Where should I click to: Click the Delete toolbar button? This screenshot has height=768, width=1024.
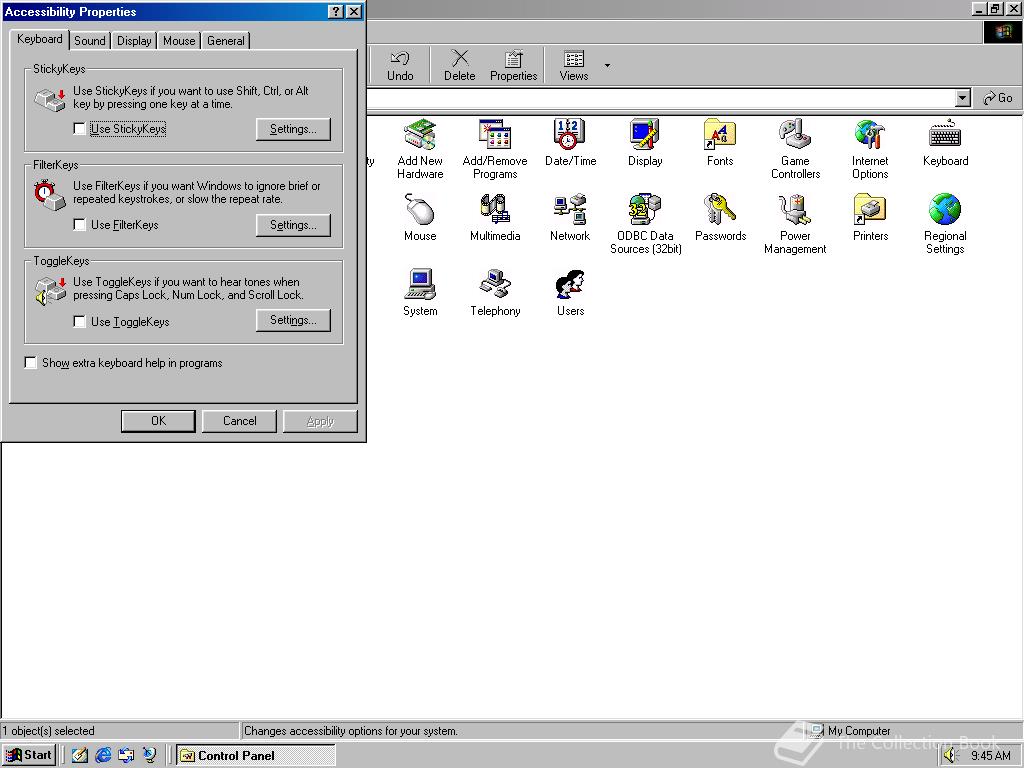[460, 66]
